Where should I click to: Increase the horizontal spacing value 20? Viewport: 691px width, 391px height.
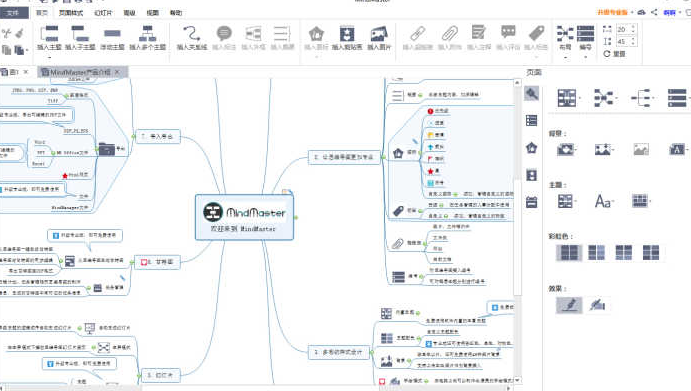[x=633, y=26]
